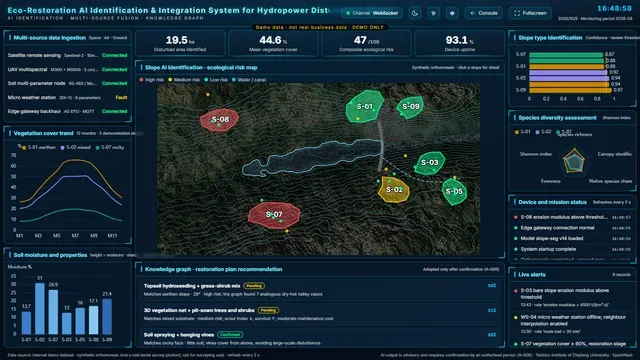Toggle S-07 rocky series in vegetation legend
Viewport: 640px width, 360px height.
(x=110, y=147)
